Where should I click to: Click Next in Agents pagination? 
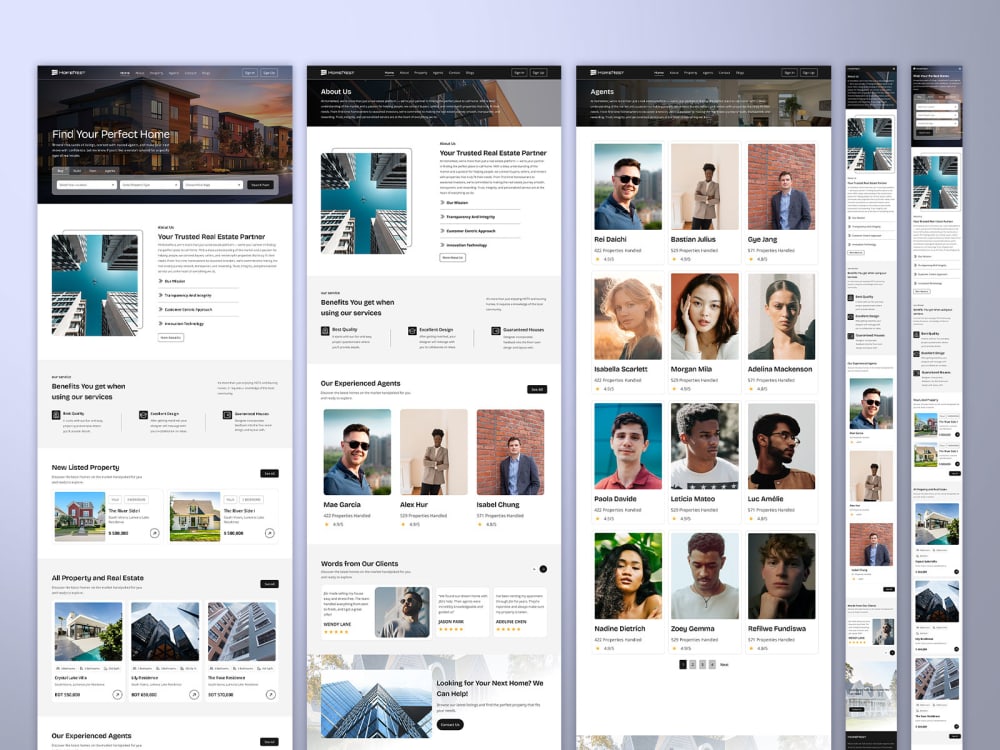click(724, 665)
